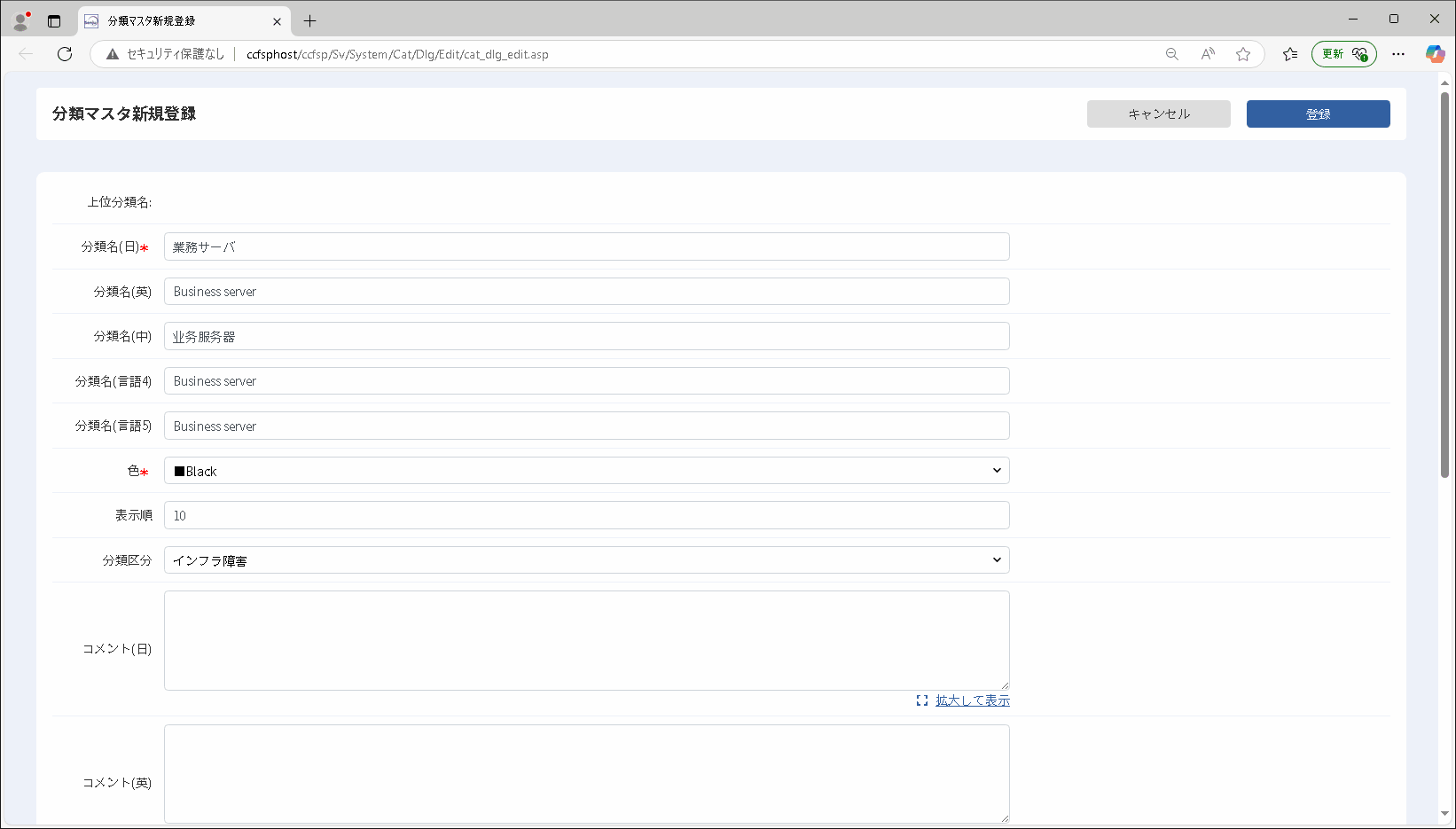Click the expand icon beside 拡大して表示
The image size is (1456, 829).
(922, 700)
